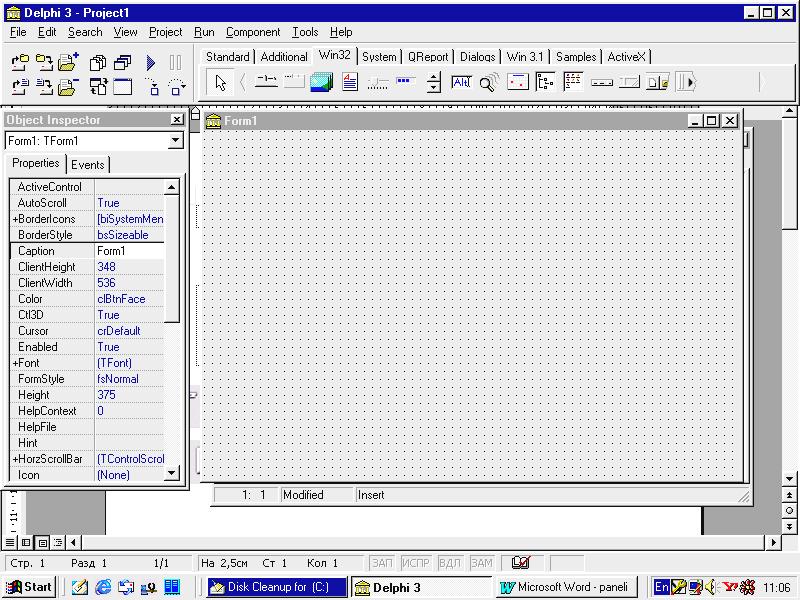The height and width of the screenshot is (600, 800).
Task: Click the Color property value clBtnFace
Action: coord(130,299)
